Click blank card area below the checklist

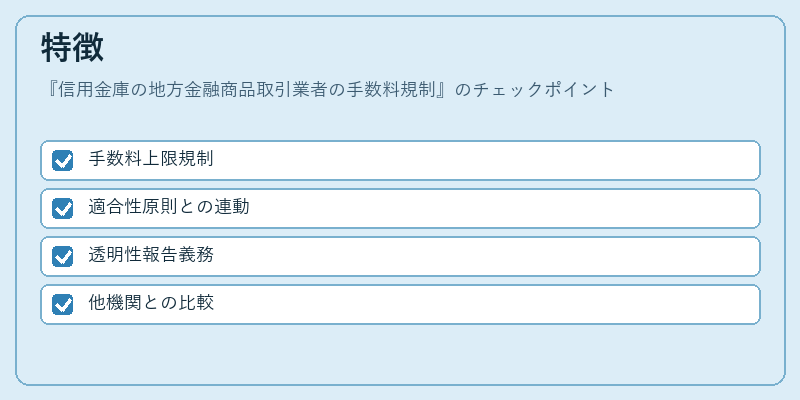(x=400, y=354)
